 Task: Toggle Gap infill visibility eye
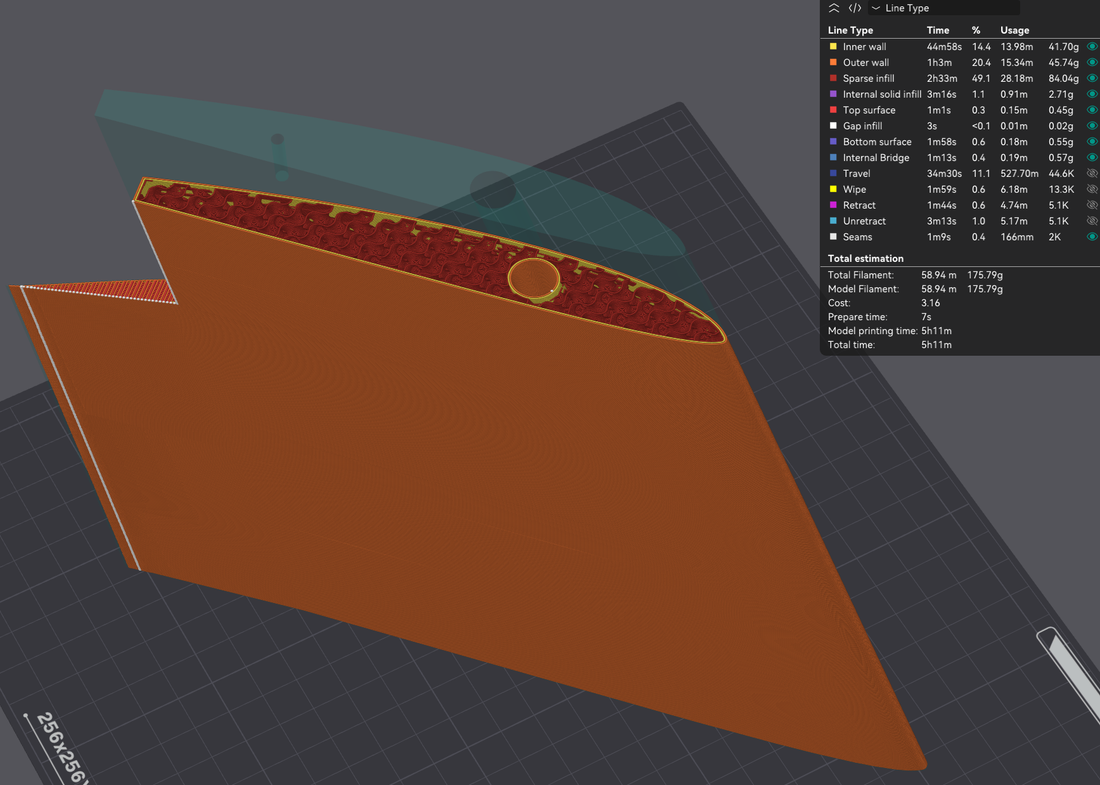click(1092, 126)
